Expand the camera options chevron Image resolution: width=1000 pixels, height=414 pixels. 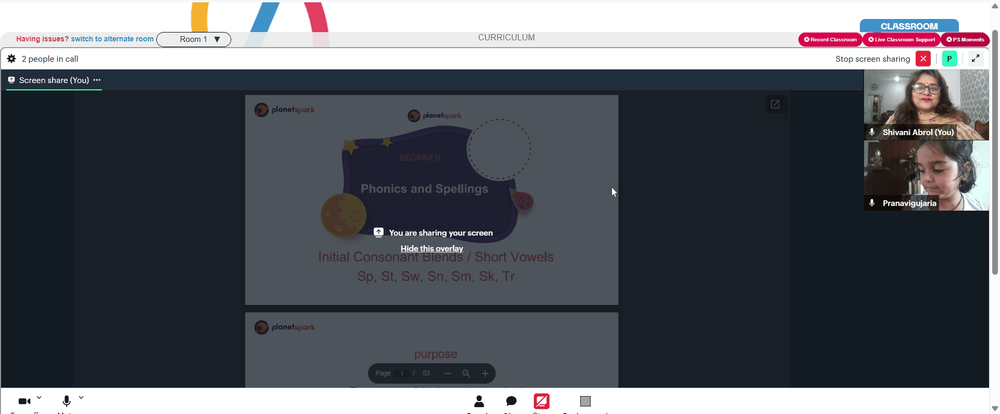[x=39, y=397]
